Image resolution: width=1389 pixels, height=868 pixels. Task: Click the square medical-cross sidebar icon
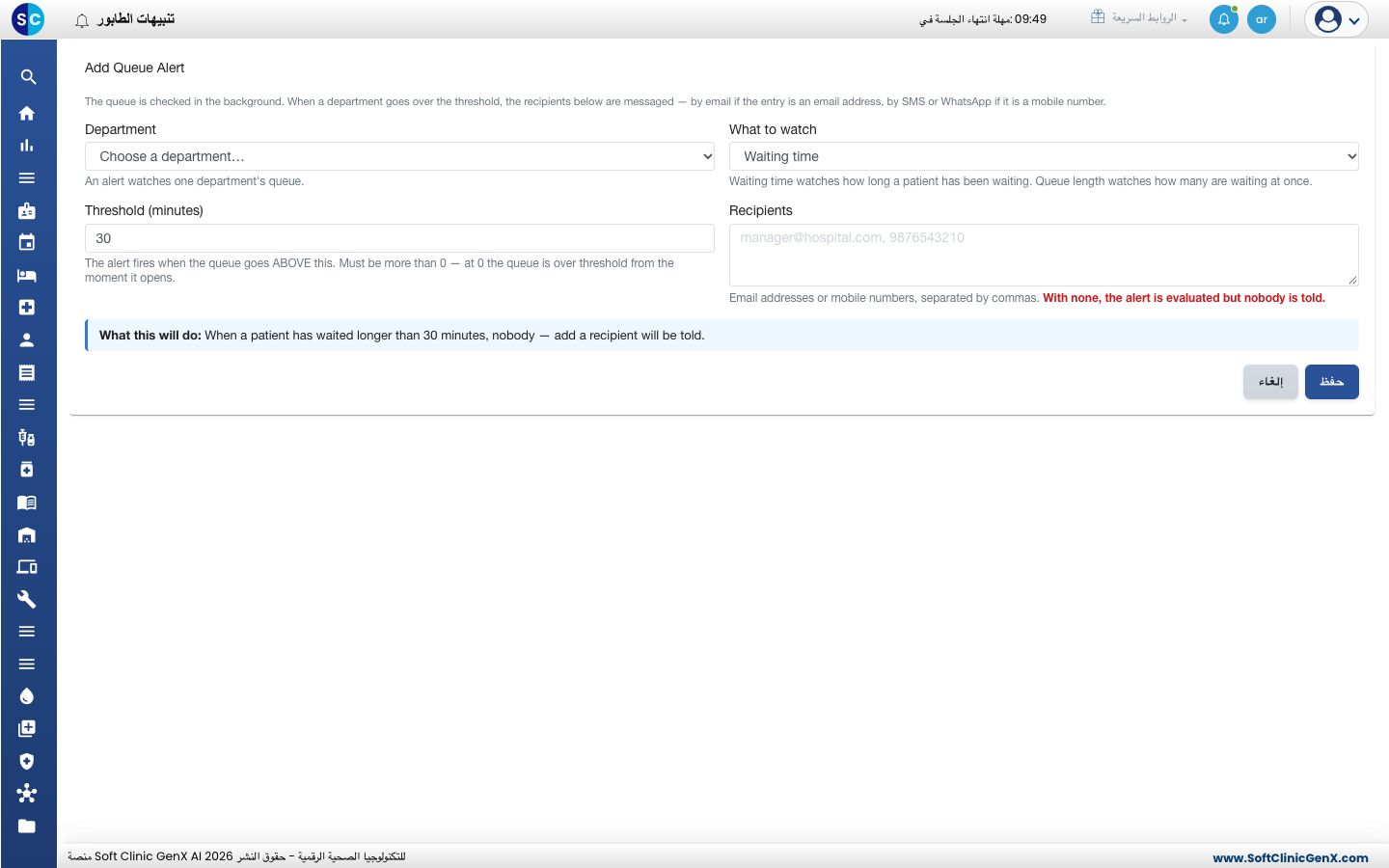27,307
